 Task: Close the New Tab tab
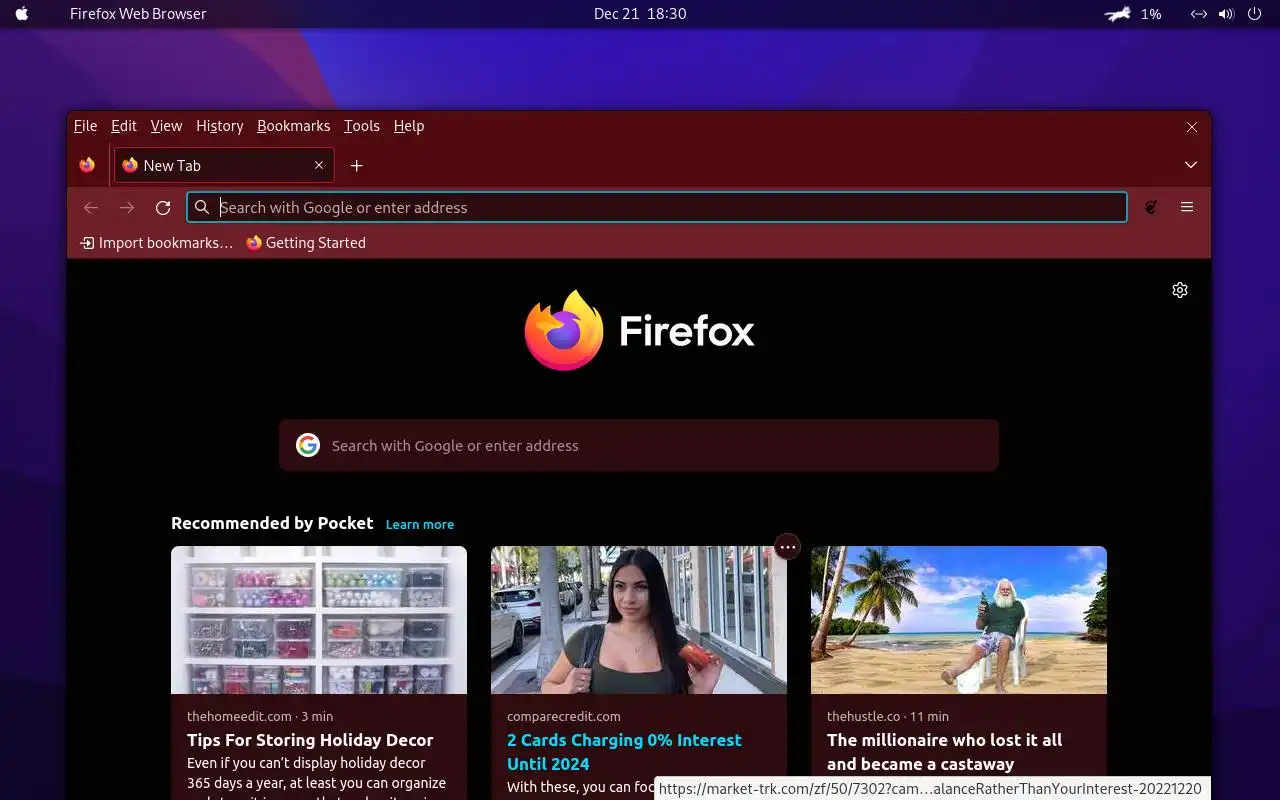(319, 165)
